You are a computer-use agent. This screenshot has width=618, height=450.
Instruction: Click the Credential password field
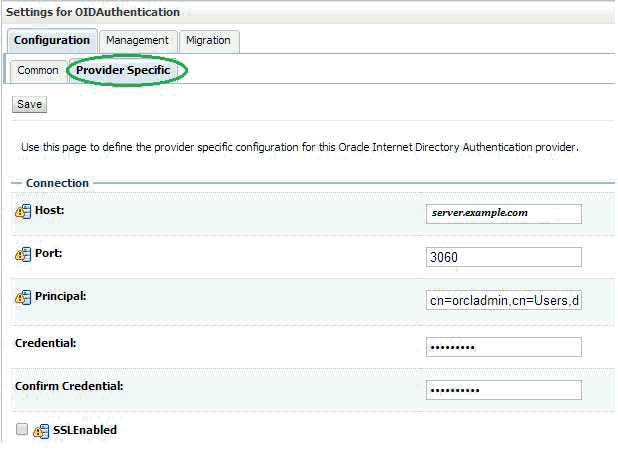tap(503, 347)
